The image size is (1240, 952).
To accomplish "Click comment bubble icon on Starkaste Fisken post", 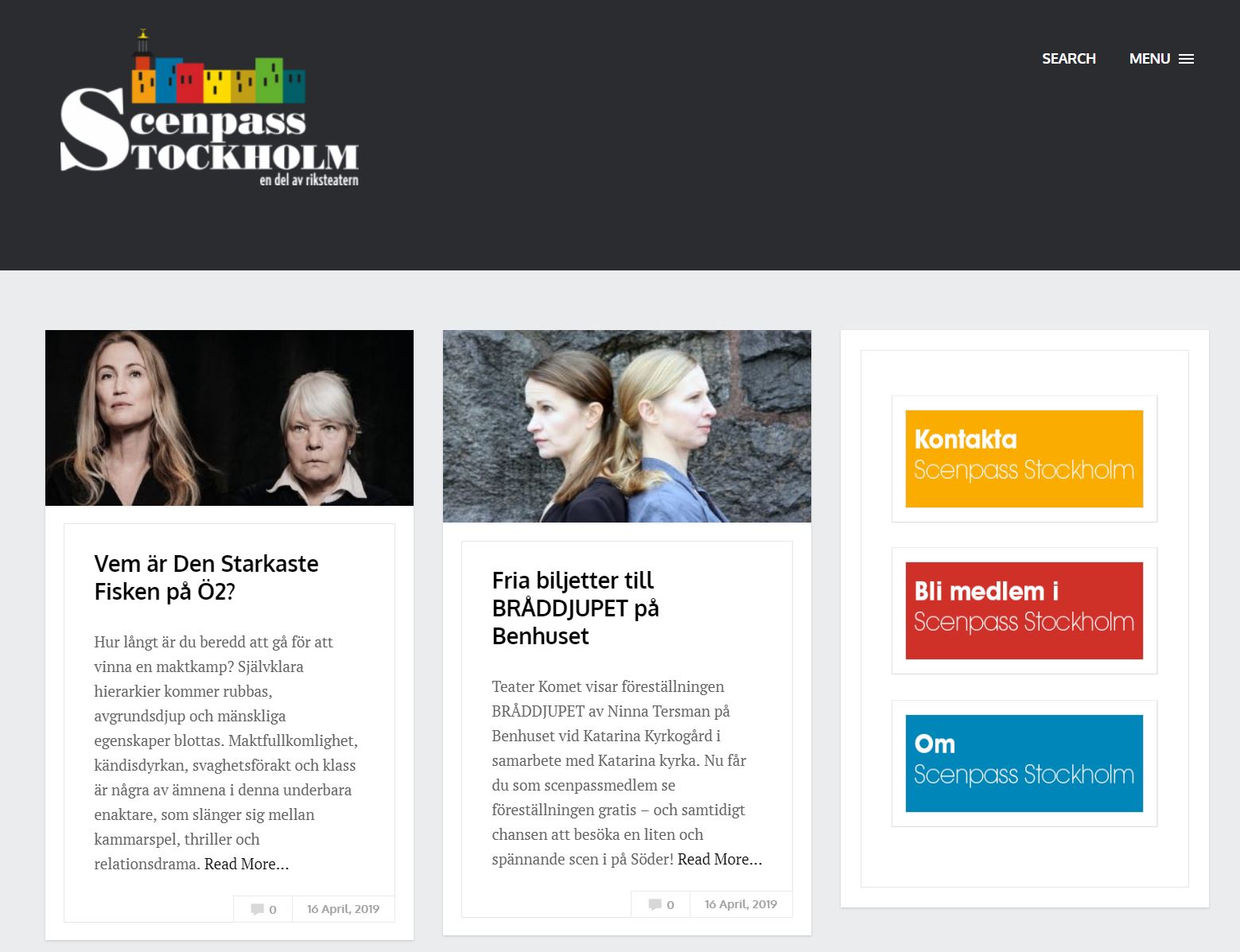I will 257,909.
